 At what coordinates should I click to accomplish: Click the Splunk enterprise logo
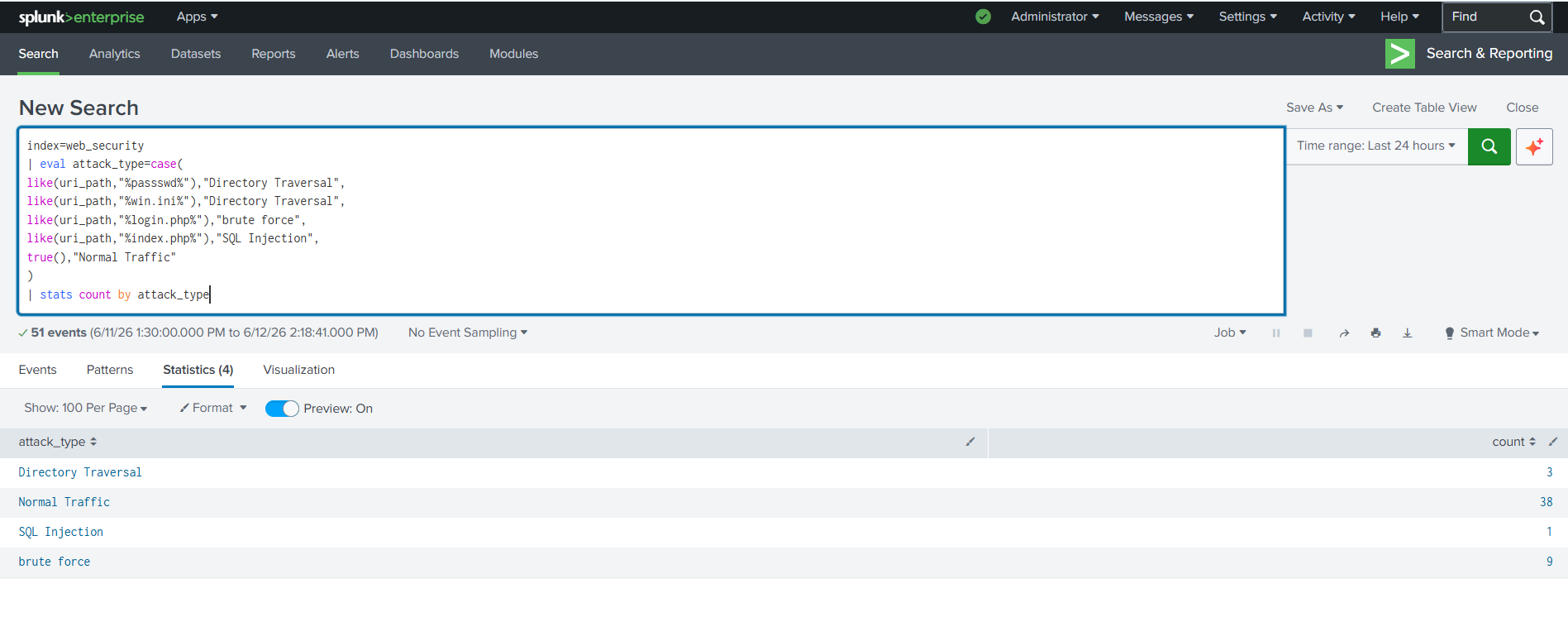[81, 17]
